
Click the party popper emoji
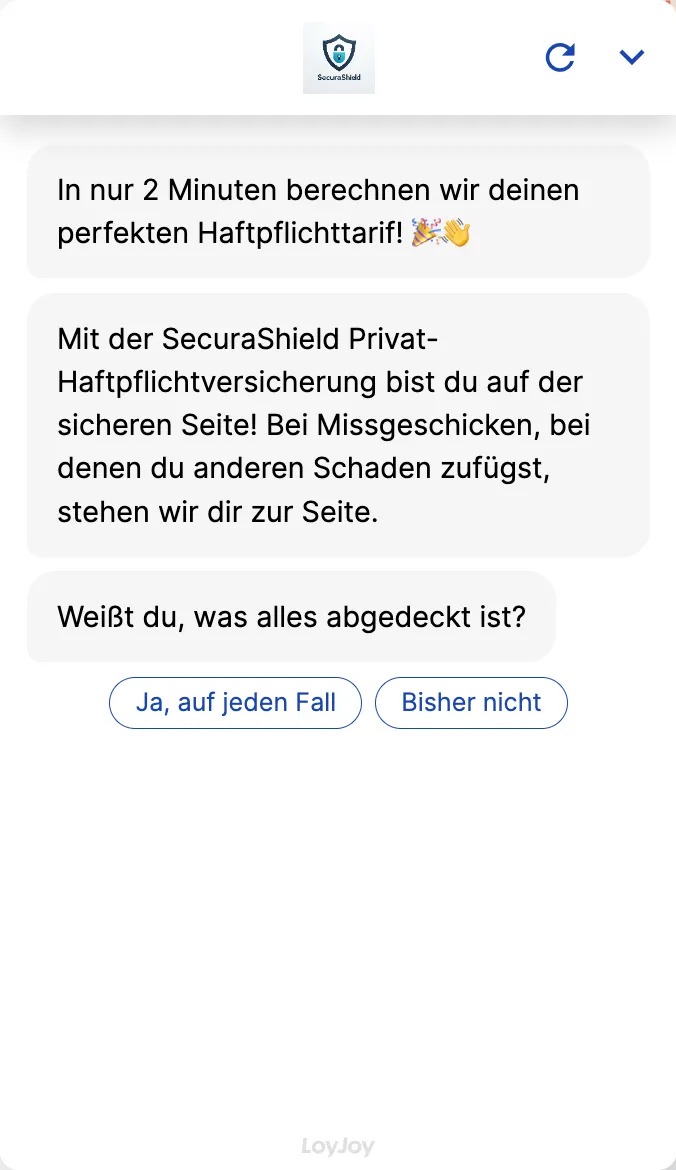tap(427, 233)
